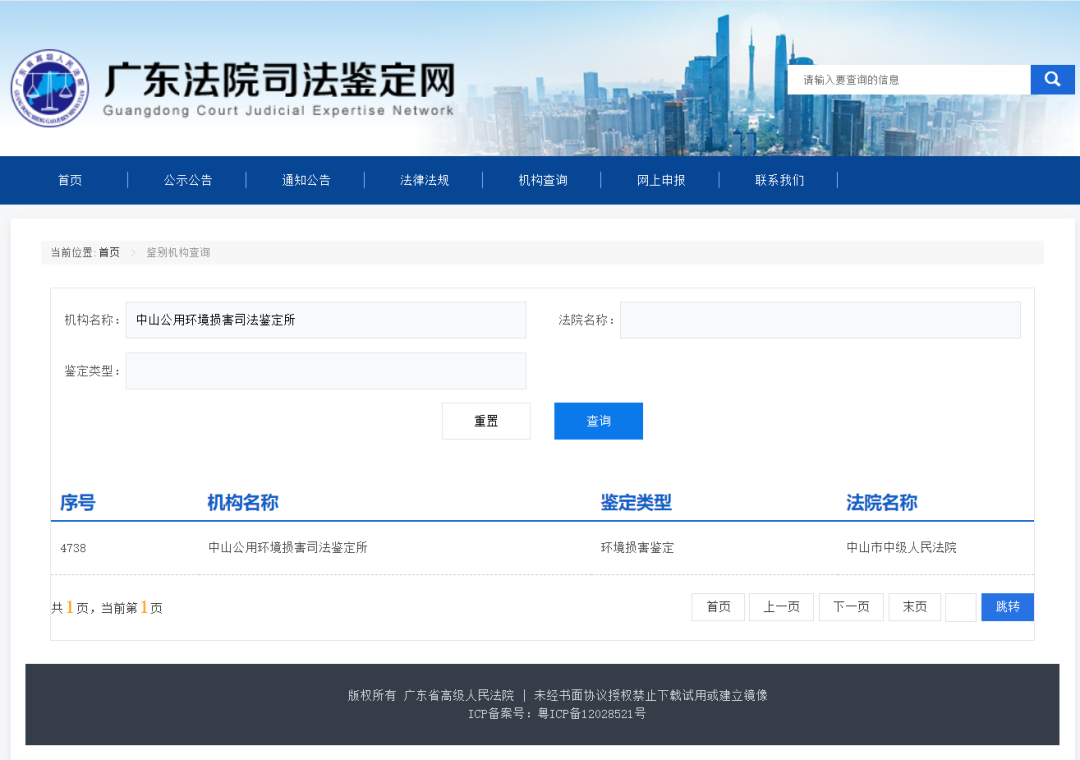Click the 下一页 pagination button
Screen dimensions: 1080x760
point(851,607)
